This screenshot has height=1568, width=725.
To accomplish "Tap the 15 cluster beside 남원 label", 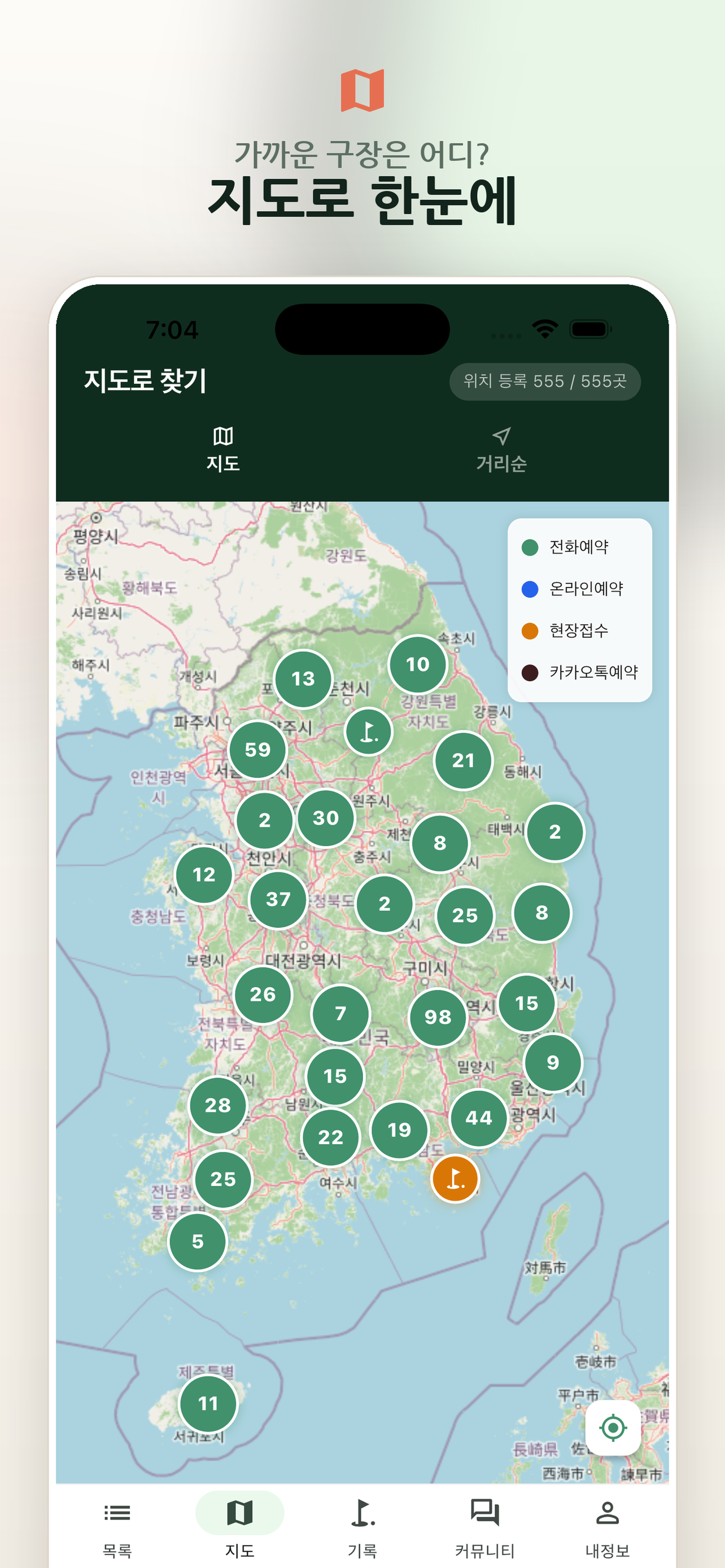I will click(335, 1076).
